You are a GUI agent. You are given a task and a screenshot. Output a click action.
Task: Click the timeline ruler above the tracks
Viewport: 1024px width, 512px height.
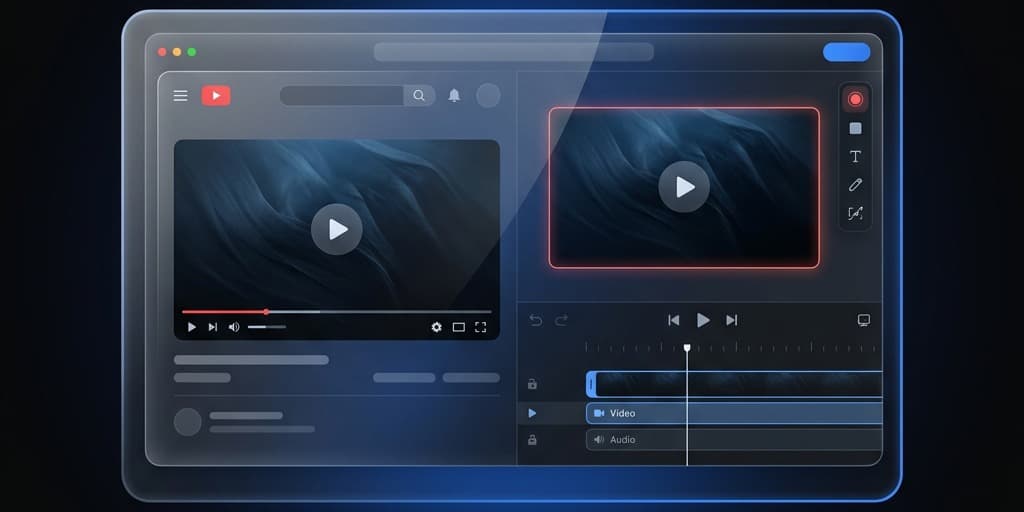730,347
